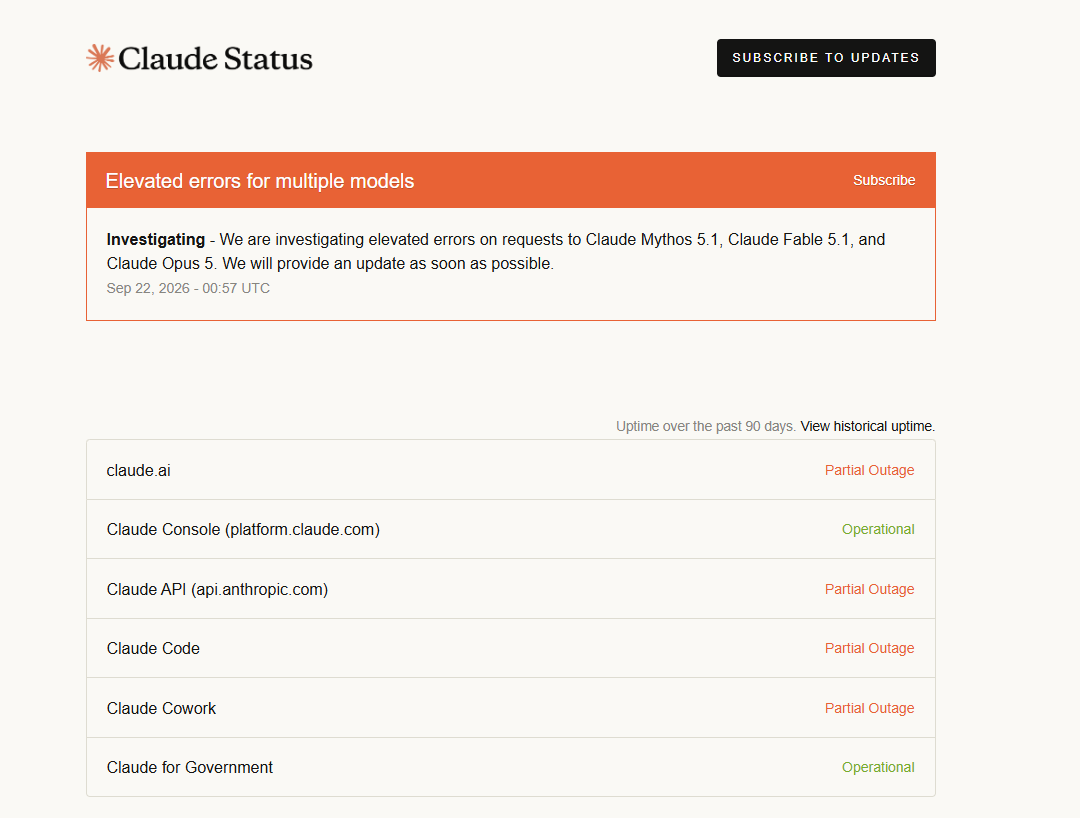Click Claude Cowork Partial Outage status

point(869,709)
